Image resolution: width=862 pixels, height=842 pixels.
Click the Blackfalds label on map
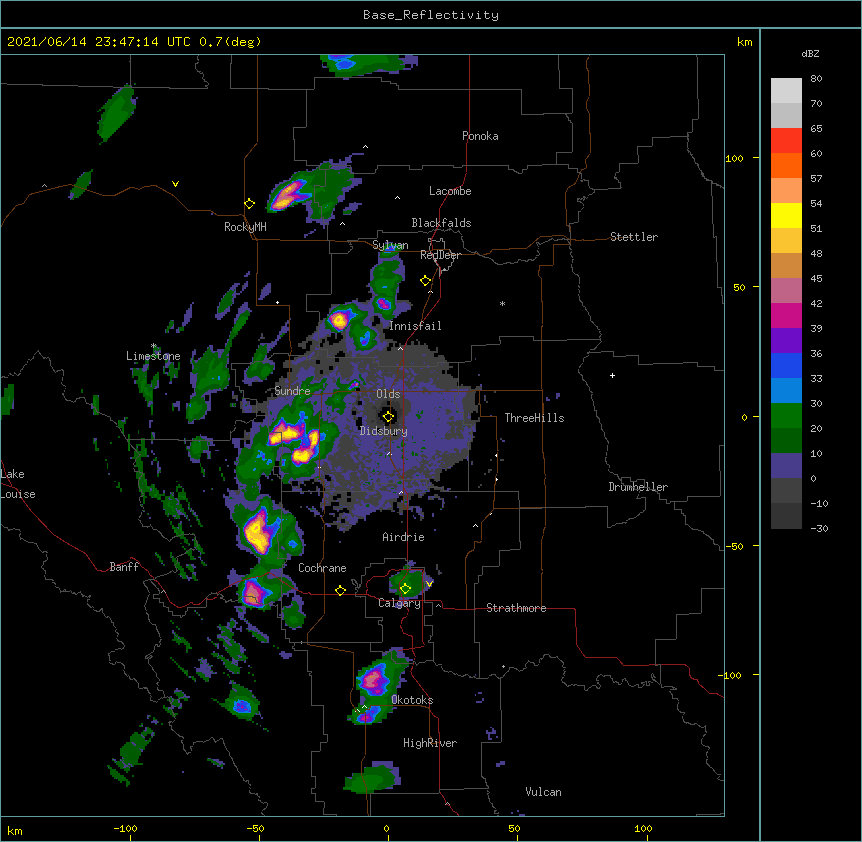[441, 223]
